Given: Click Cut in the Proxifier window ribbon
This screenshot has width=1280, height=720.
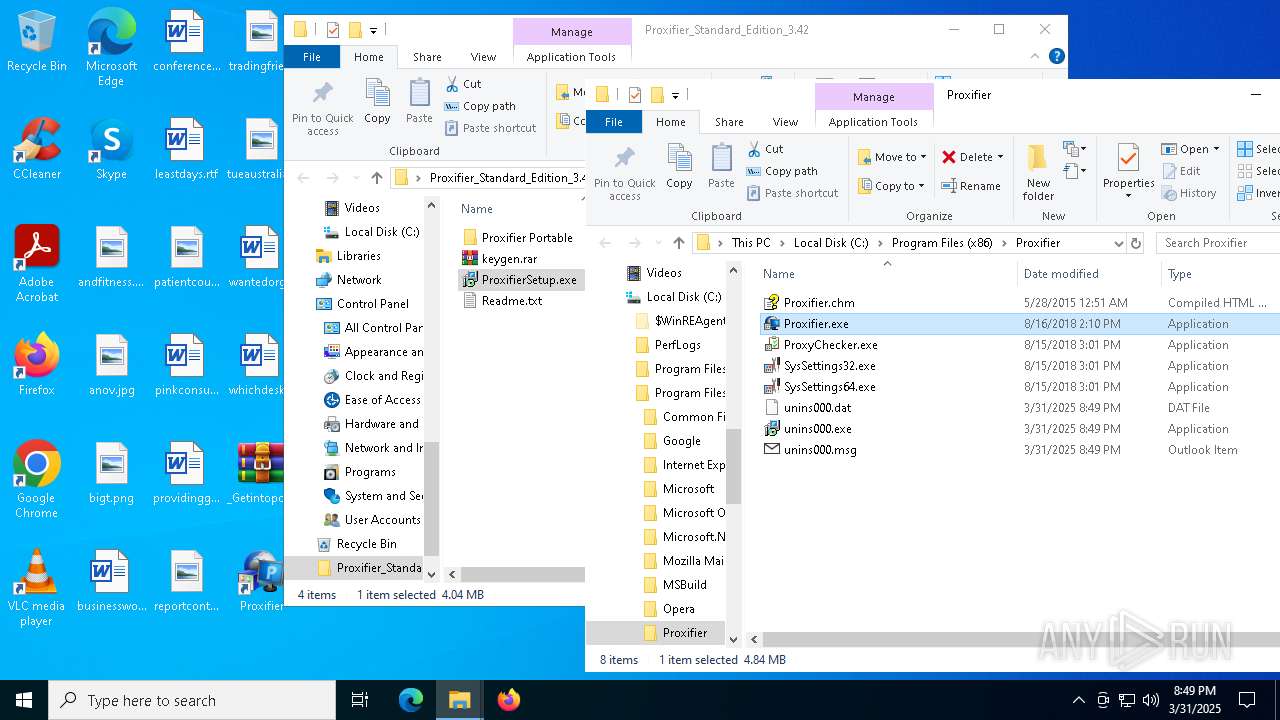Looking at the screenshot, I should tap(765, 149).
